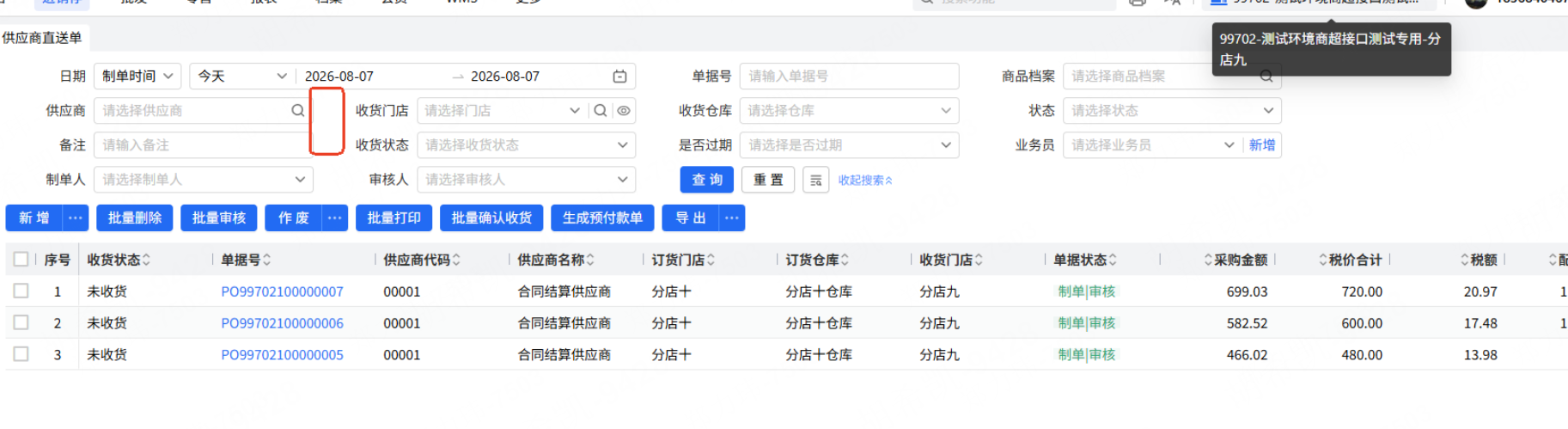The image size is (1568, 429).
Task: Switch to 供应商直送单 tab
Action: pyautogui.click(x=42, y=38)
